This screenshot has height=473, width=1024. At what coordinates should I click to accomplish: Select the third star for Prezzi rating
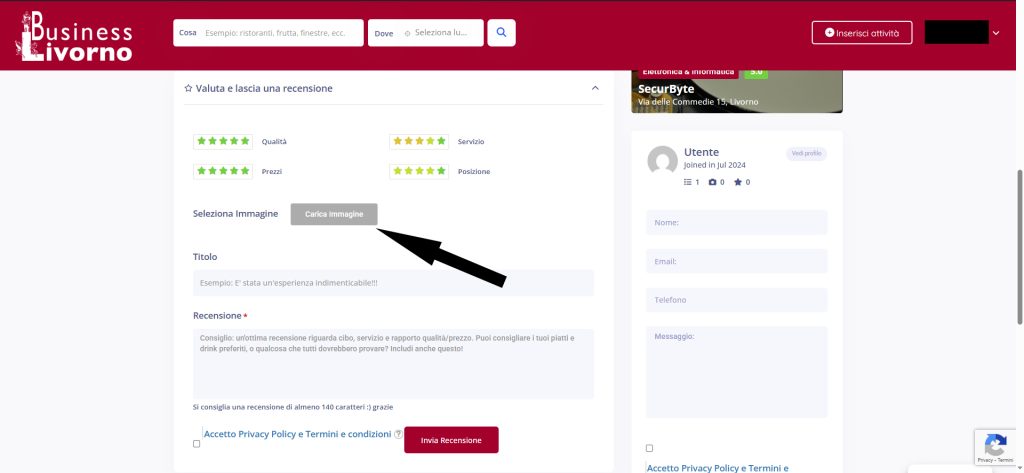click(224, 171)
